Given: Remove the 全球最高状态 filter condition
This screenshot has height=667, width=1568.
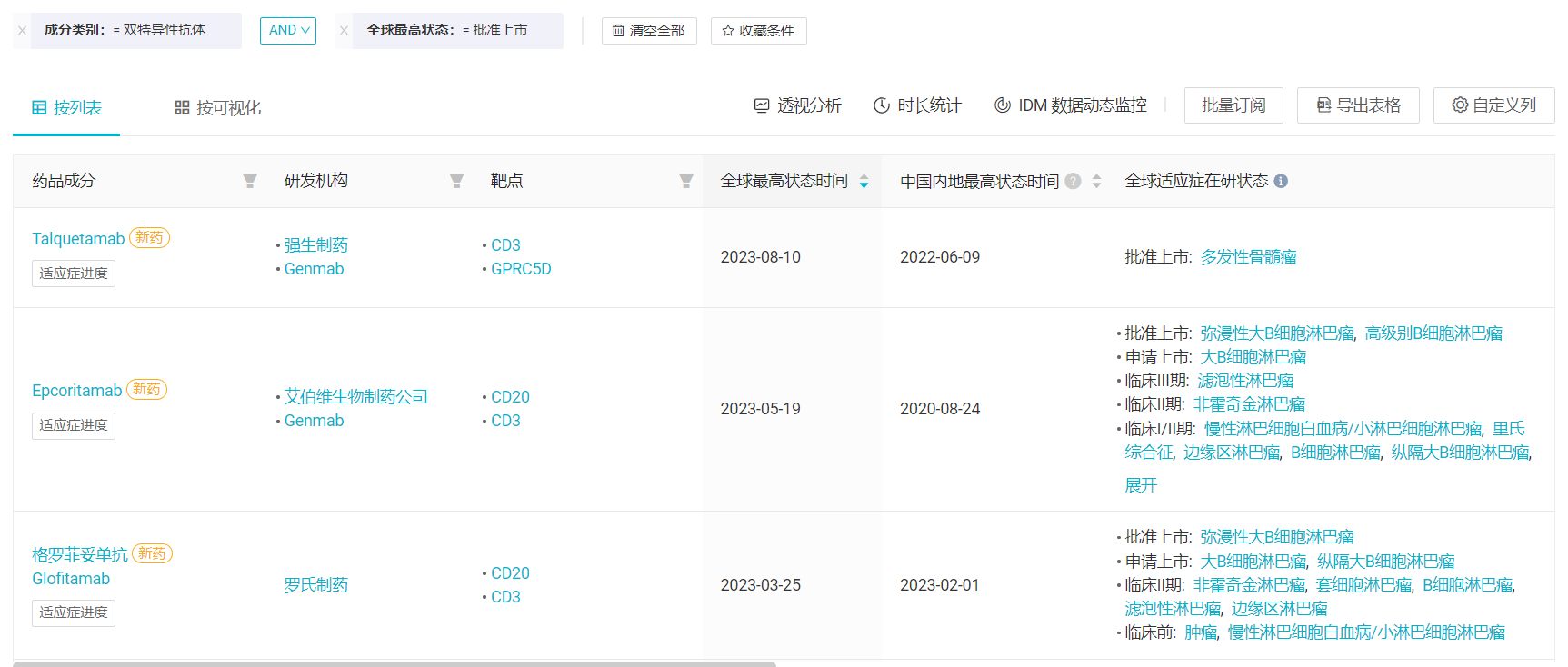Looking at the screenshot, I should pos(344,30).
